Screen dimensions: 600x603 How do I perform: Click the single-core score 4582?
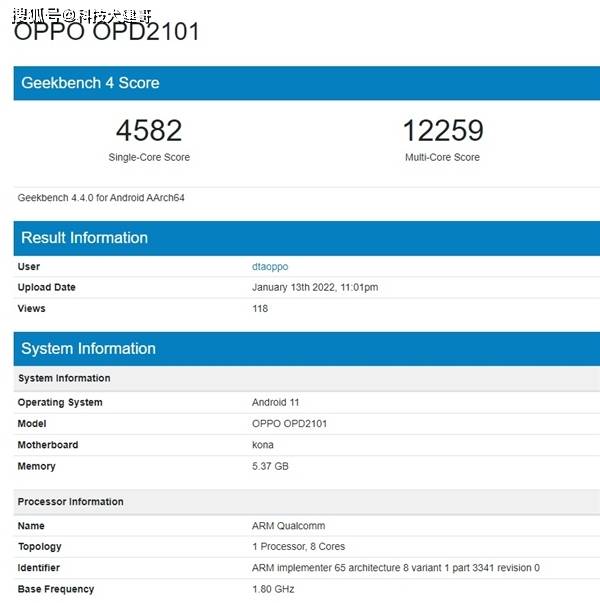pyautogui.click(x=149, y=130)
